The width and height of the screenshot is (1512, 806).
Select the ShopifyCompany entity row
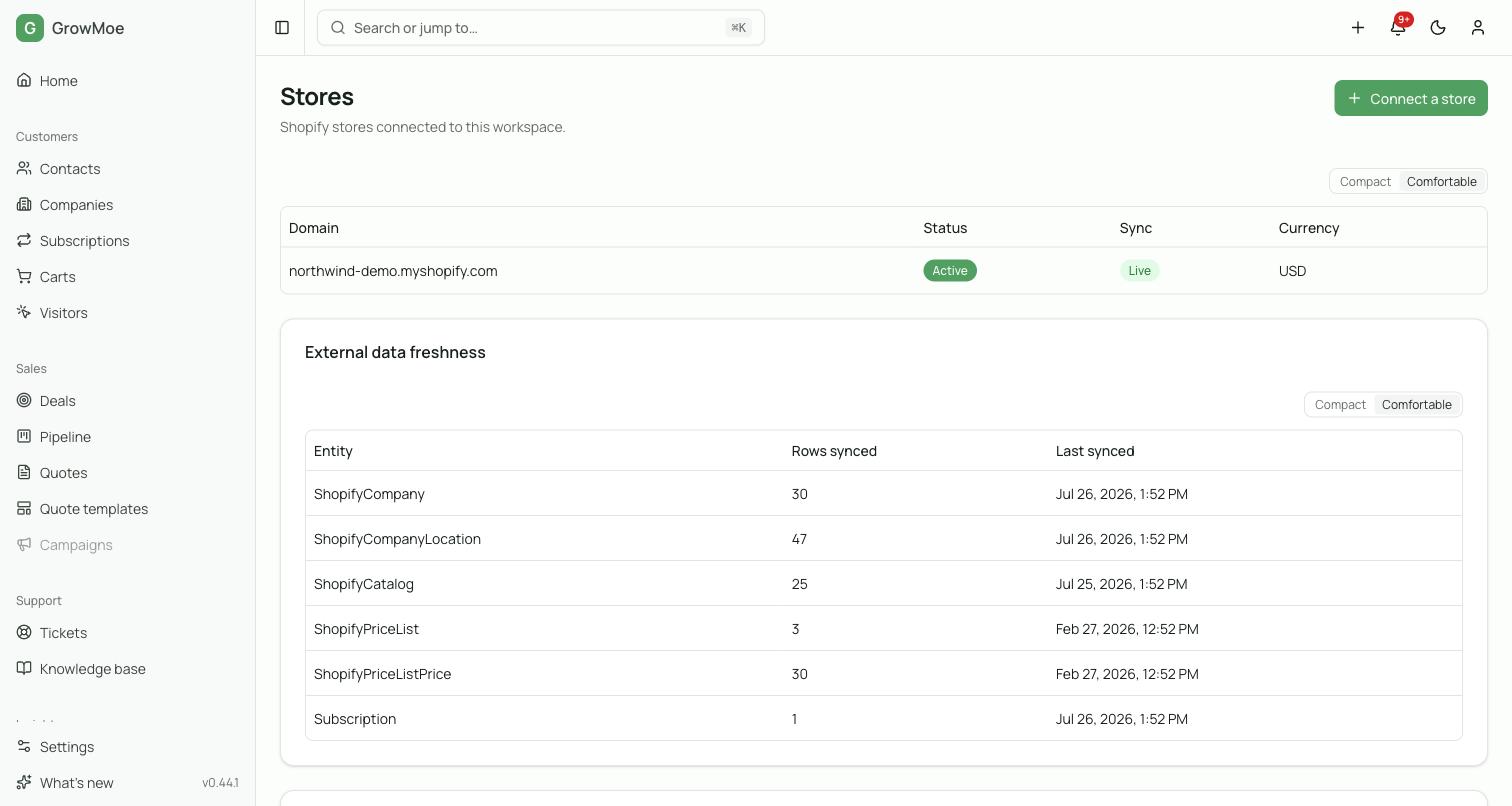click(884, 494)
